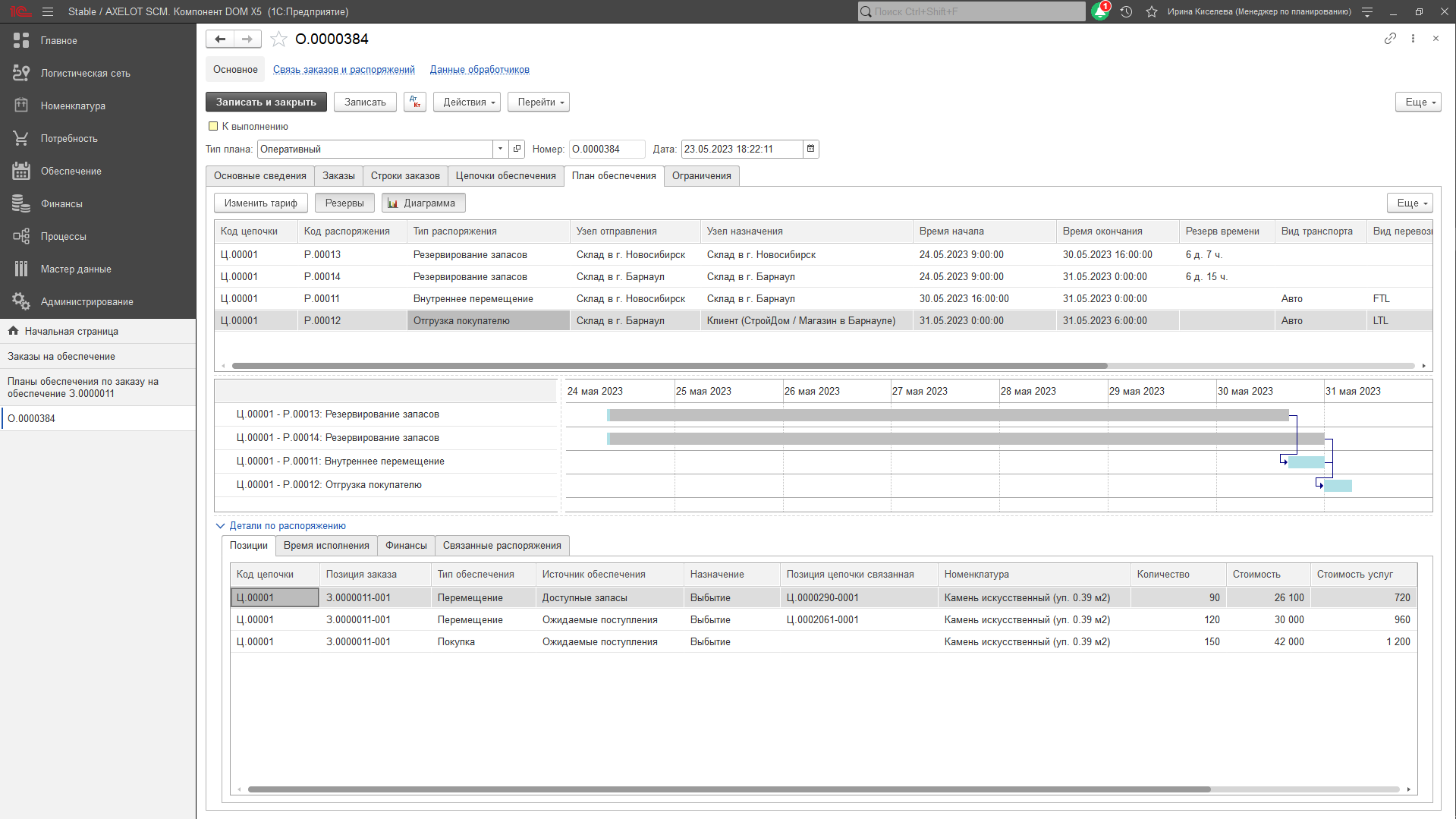Screen dimensions: 1456x819
Task: Click the orders table horizontal scrollbar
Action: click(x=669, y=366)
